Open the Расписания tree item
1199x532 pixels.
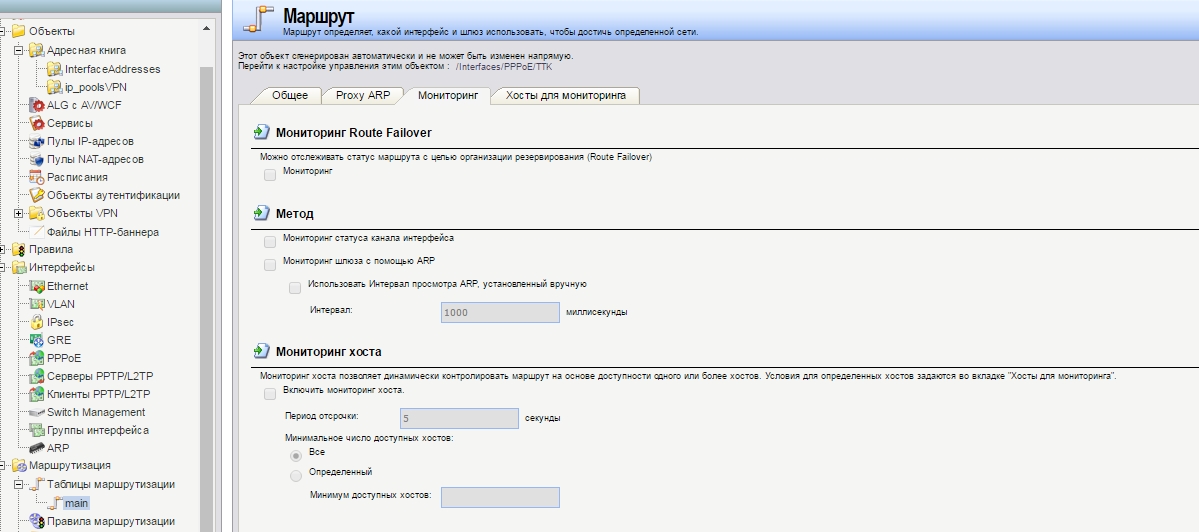click(77, 177)
